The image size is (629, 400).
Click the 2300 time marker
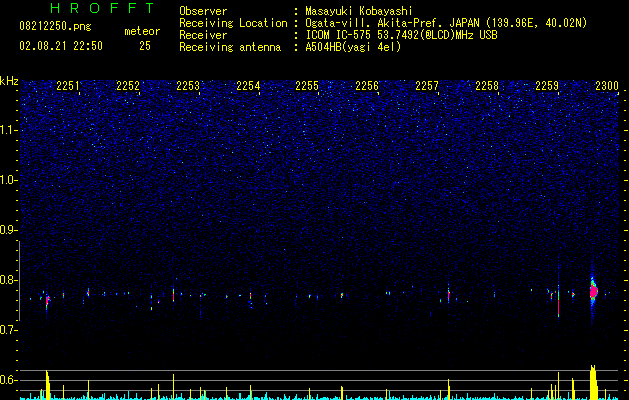coord(607,85)
